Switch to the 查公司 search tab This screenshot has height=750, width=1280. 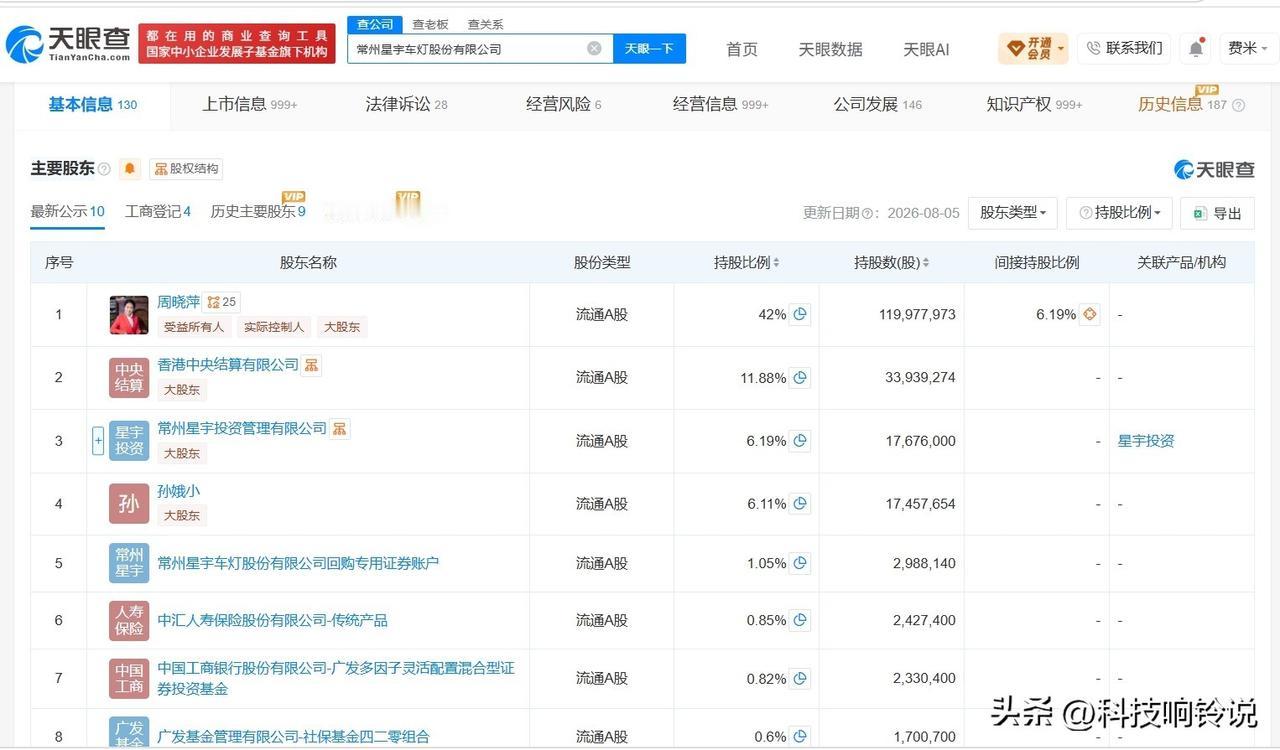pyautogui.click(x=375, y=24)
